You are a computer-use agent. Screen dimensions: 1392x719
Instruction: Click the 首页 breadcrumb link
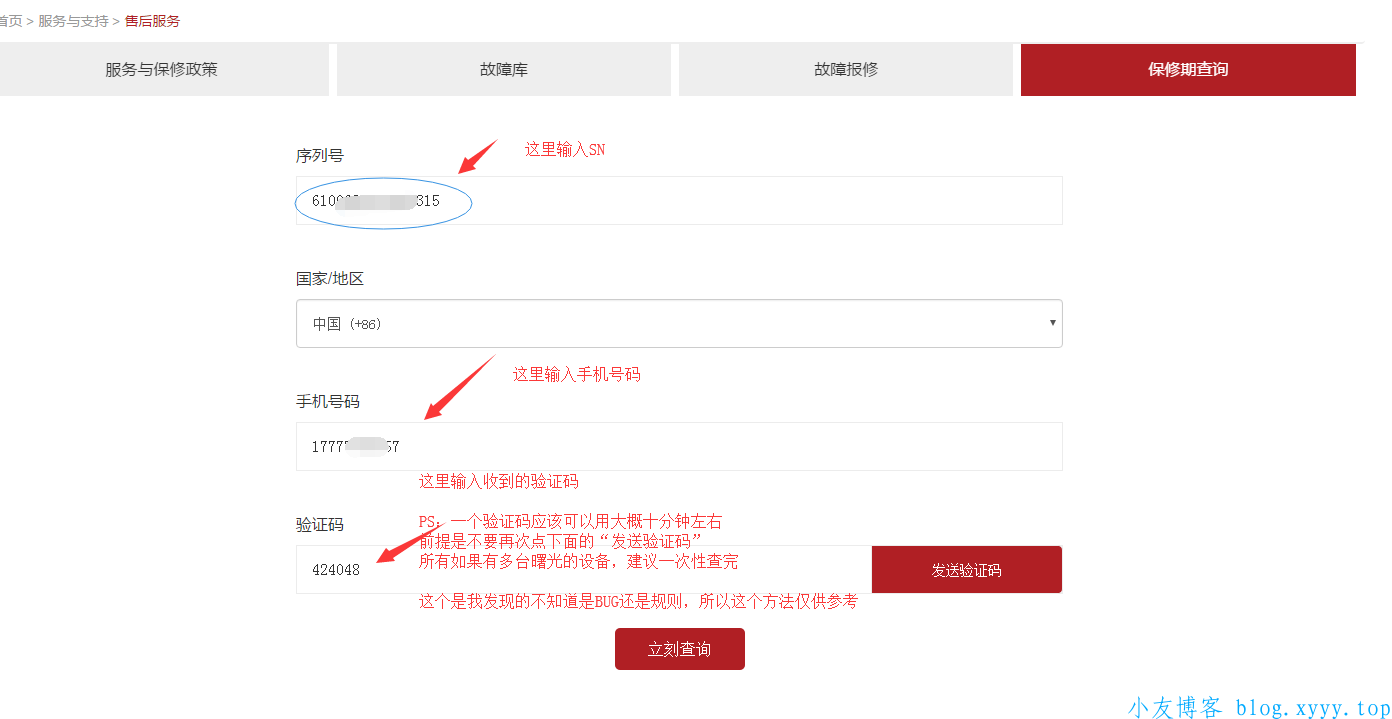10,21
